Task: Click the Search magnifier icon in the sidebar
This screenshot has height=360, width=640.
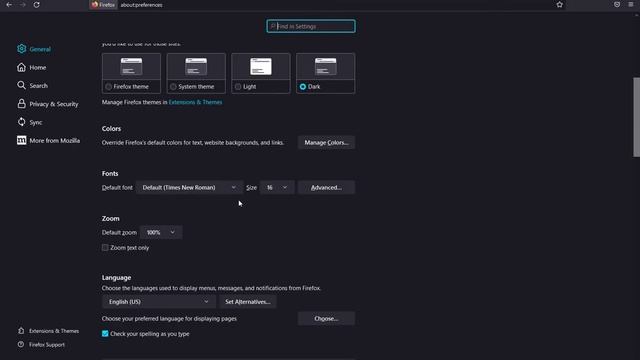Action: coord(22,85)
